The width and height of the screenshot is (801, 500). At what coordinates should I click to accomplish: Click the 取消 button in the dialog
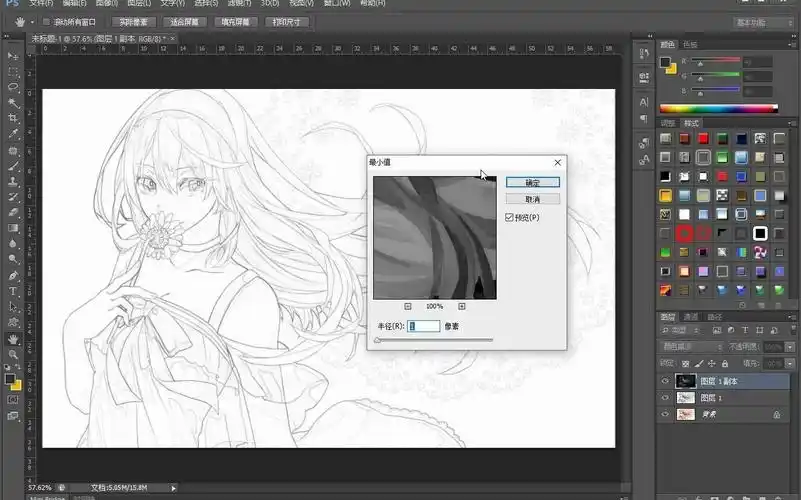click(532, 199)
